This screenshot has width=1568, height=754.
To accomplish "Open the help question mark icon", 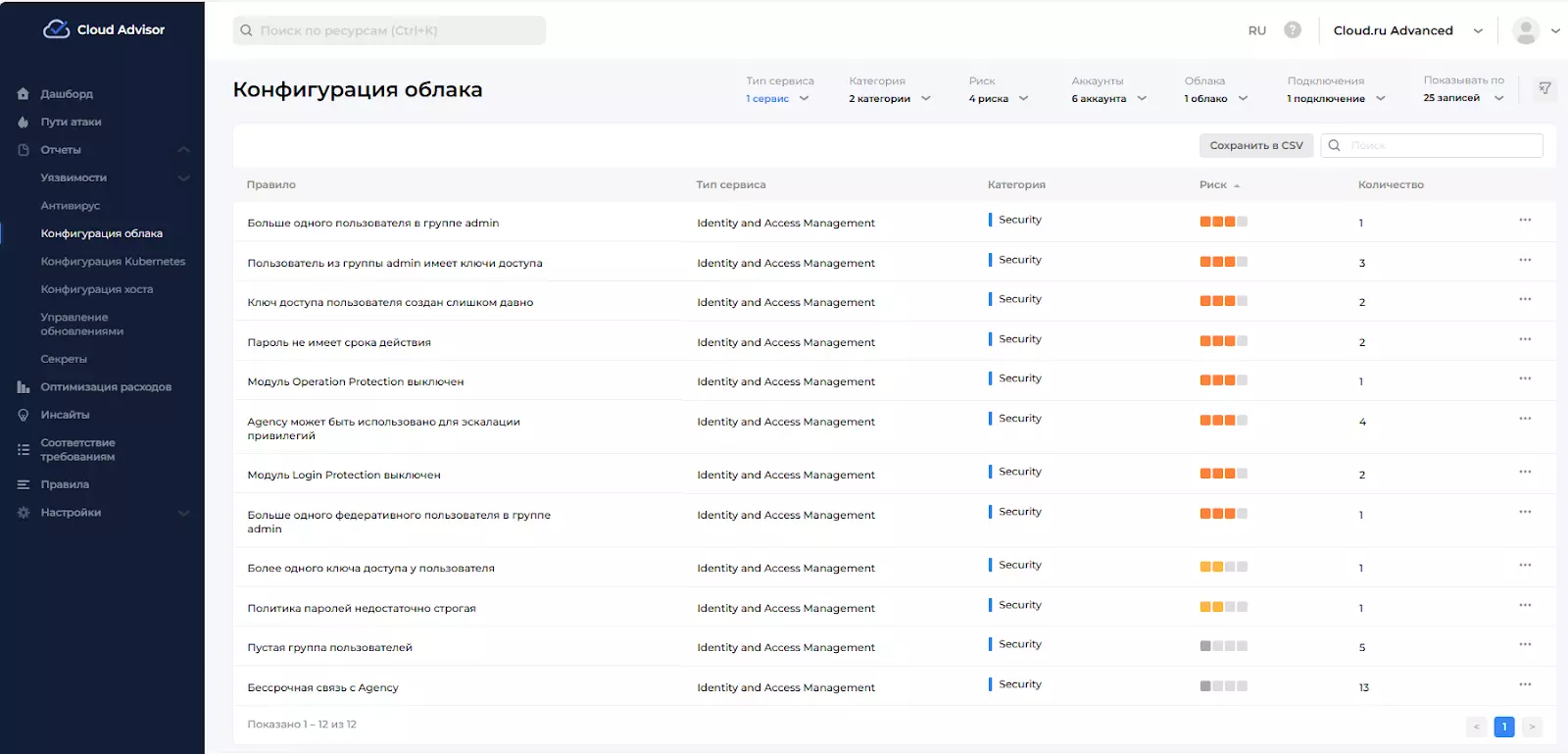I will click(x=1293, y=30).
